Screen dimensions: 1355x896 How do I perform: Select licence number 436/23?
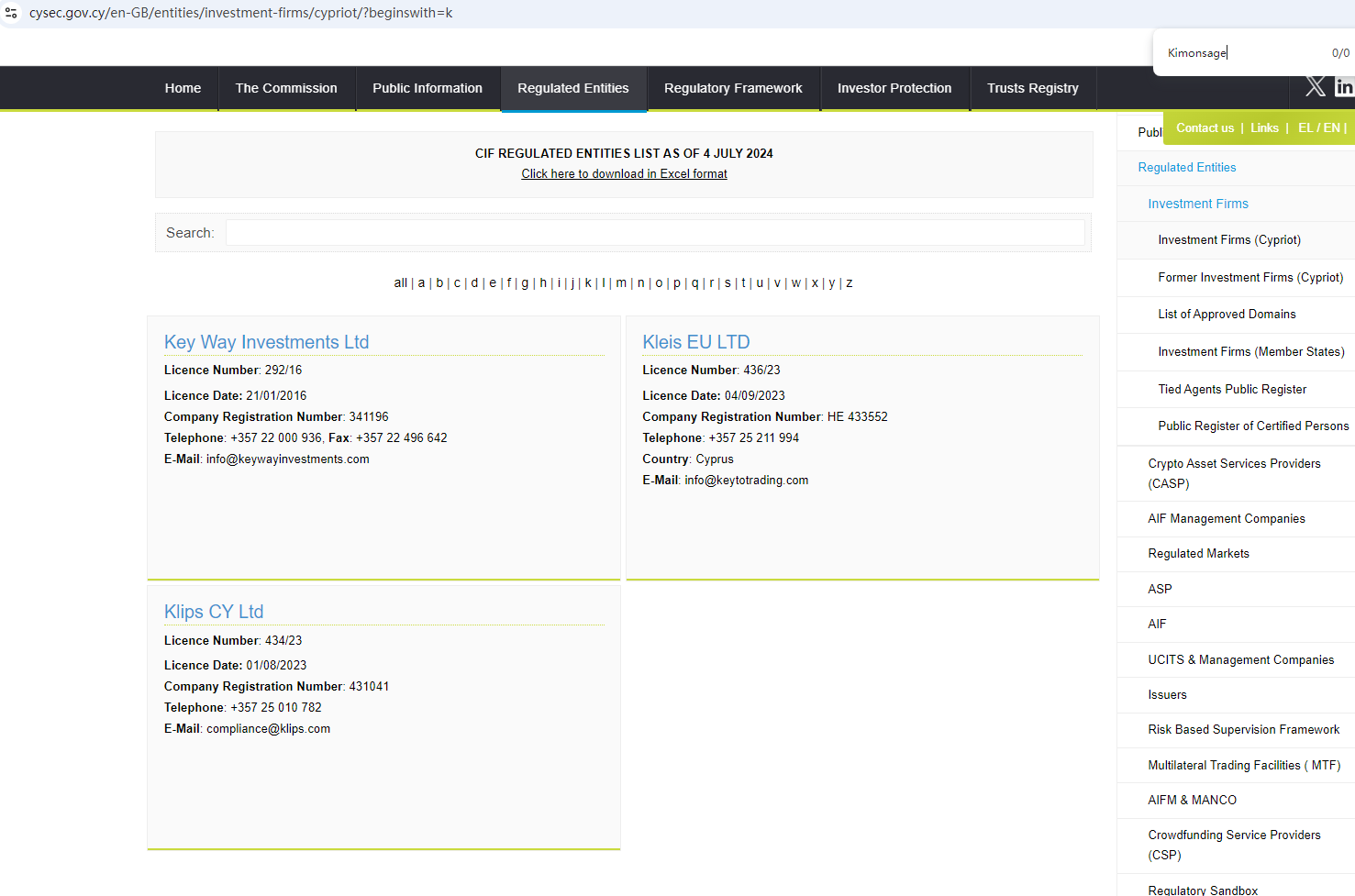coord(761,371)
